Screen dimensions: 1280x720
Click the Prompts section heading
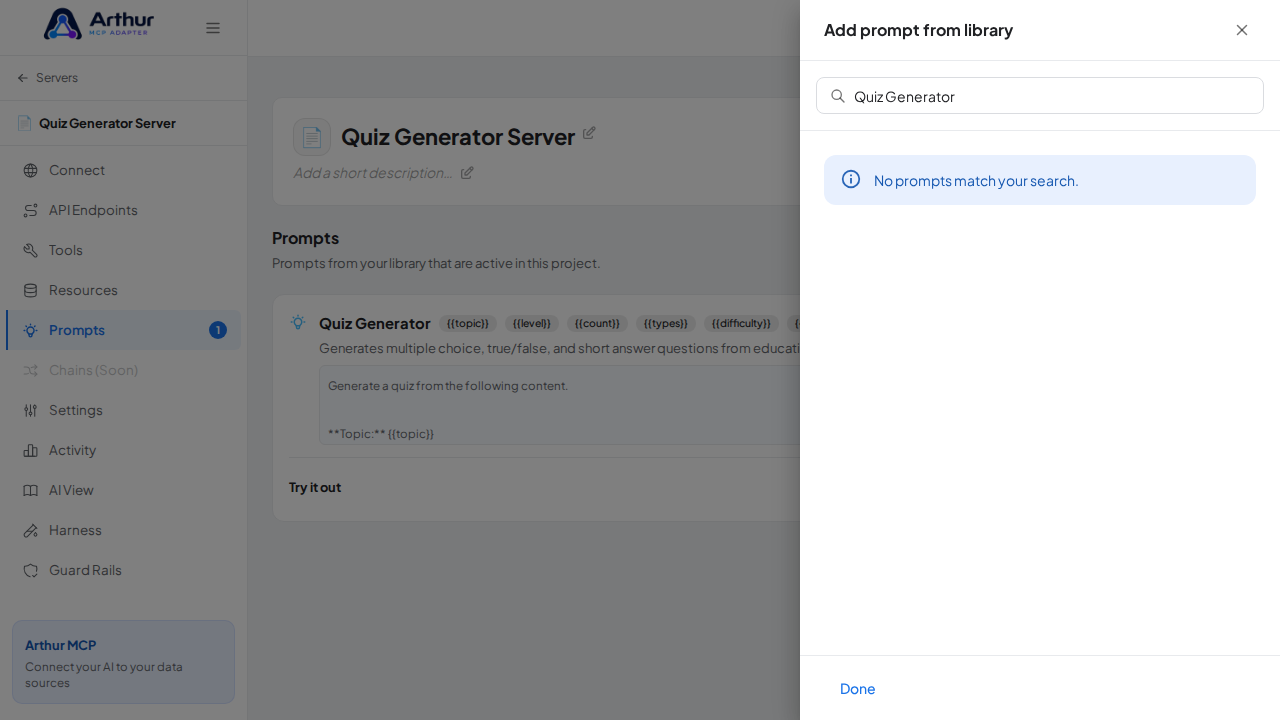pyautogui.click(x=306, y=238)
